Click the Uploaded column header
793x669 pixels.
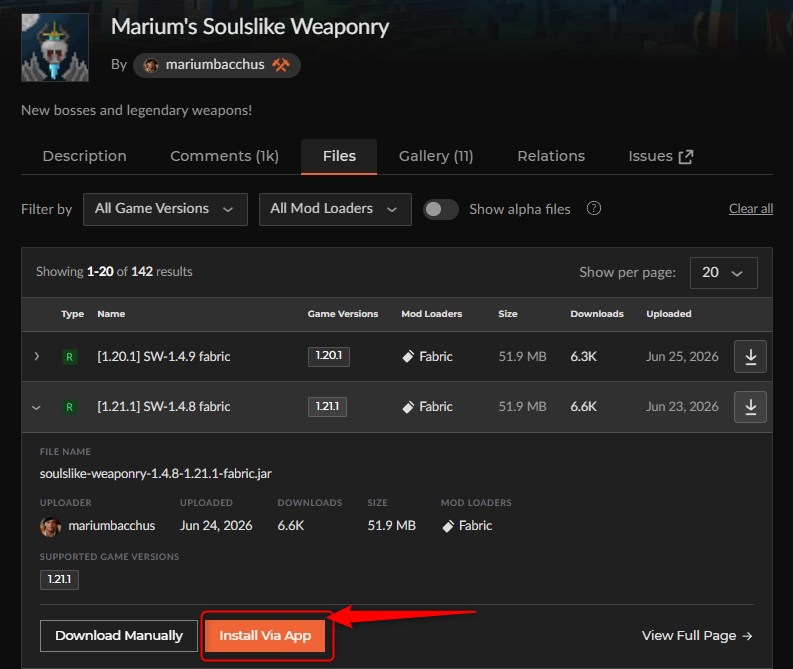pyautogui.click(x=669, y=314)
